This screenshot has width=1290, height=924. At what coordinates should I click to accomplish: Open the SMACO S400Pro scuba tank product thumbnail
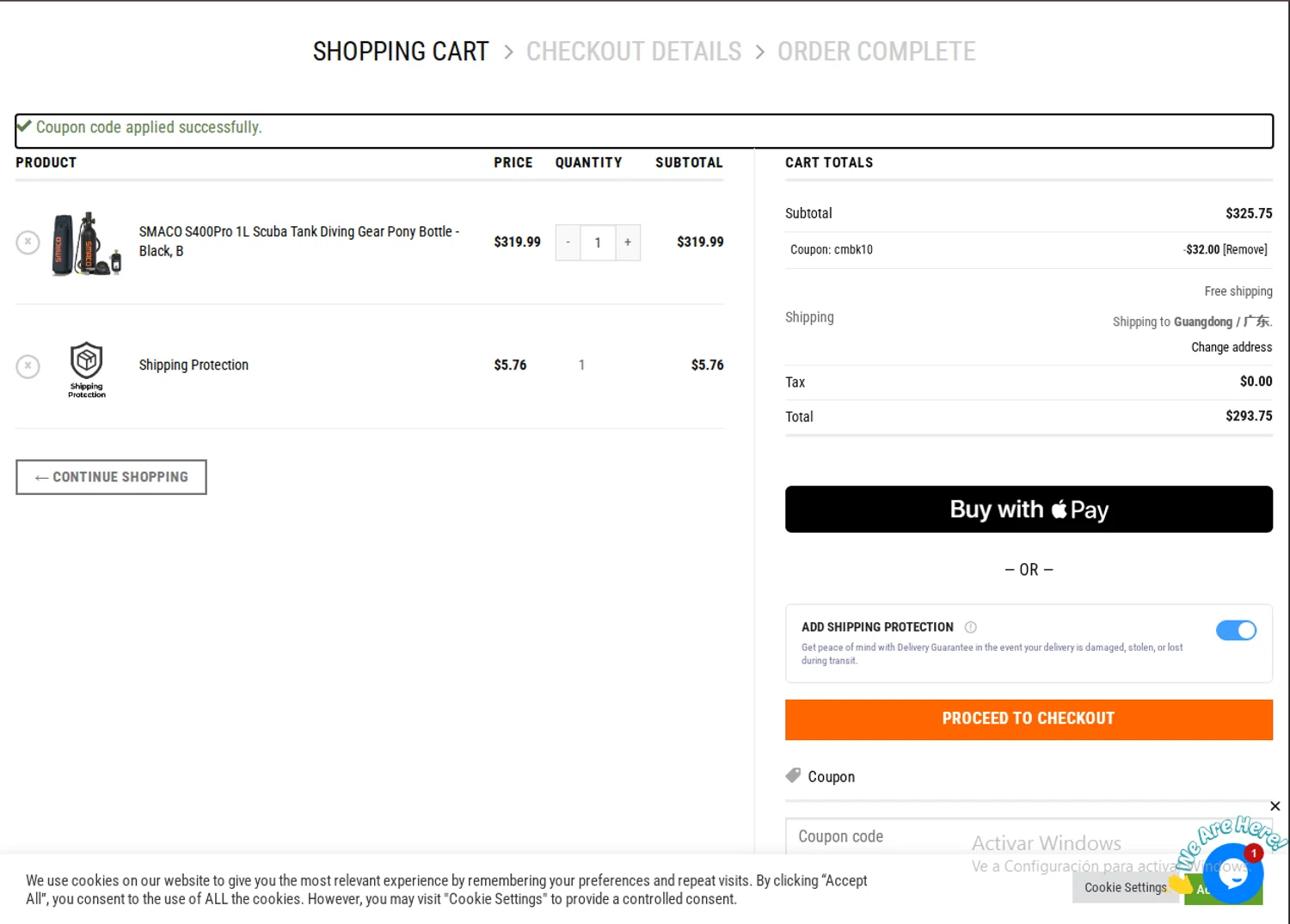click(87, 243)
